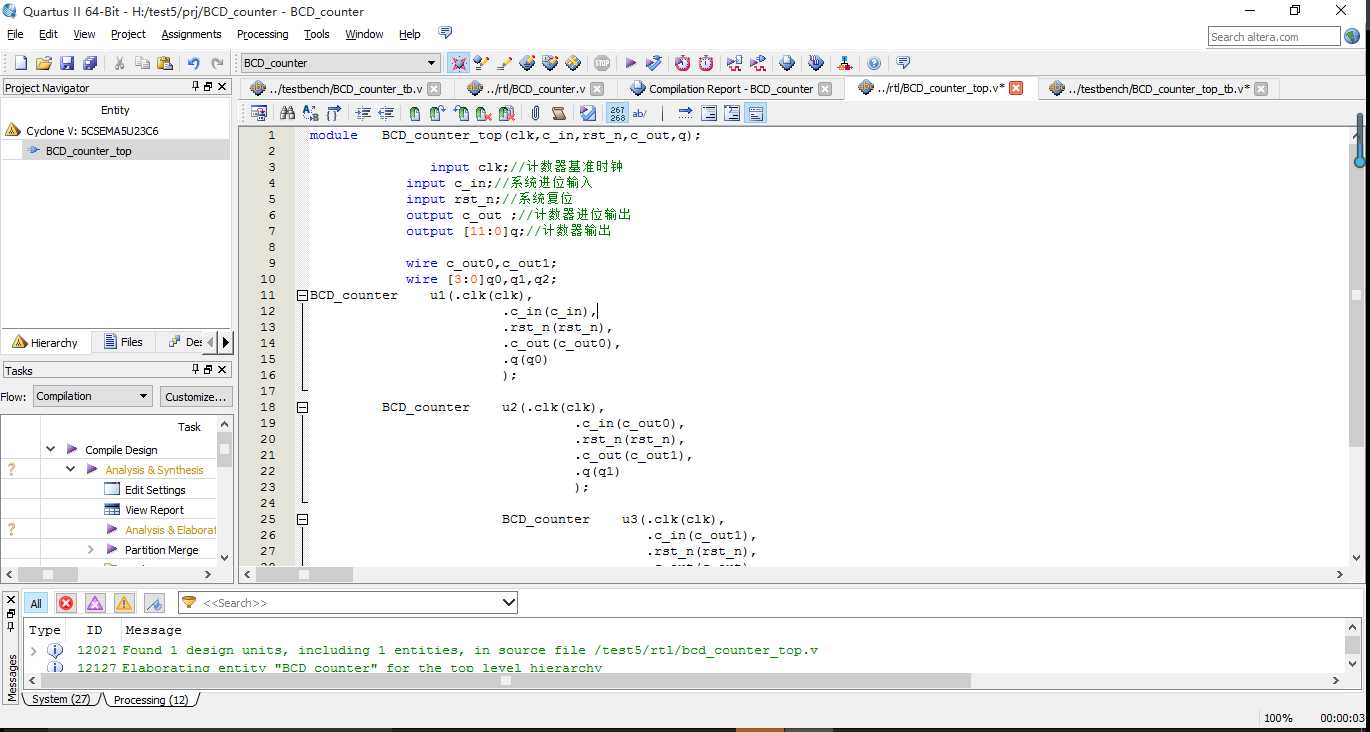Click the Find and Replace icon
The height and width of the screenshot is (732, 1370).
pos(310,113)
